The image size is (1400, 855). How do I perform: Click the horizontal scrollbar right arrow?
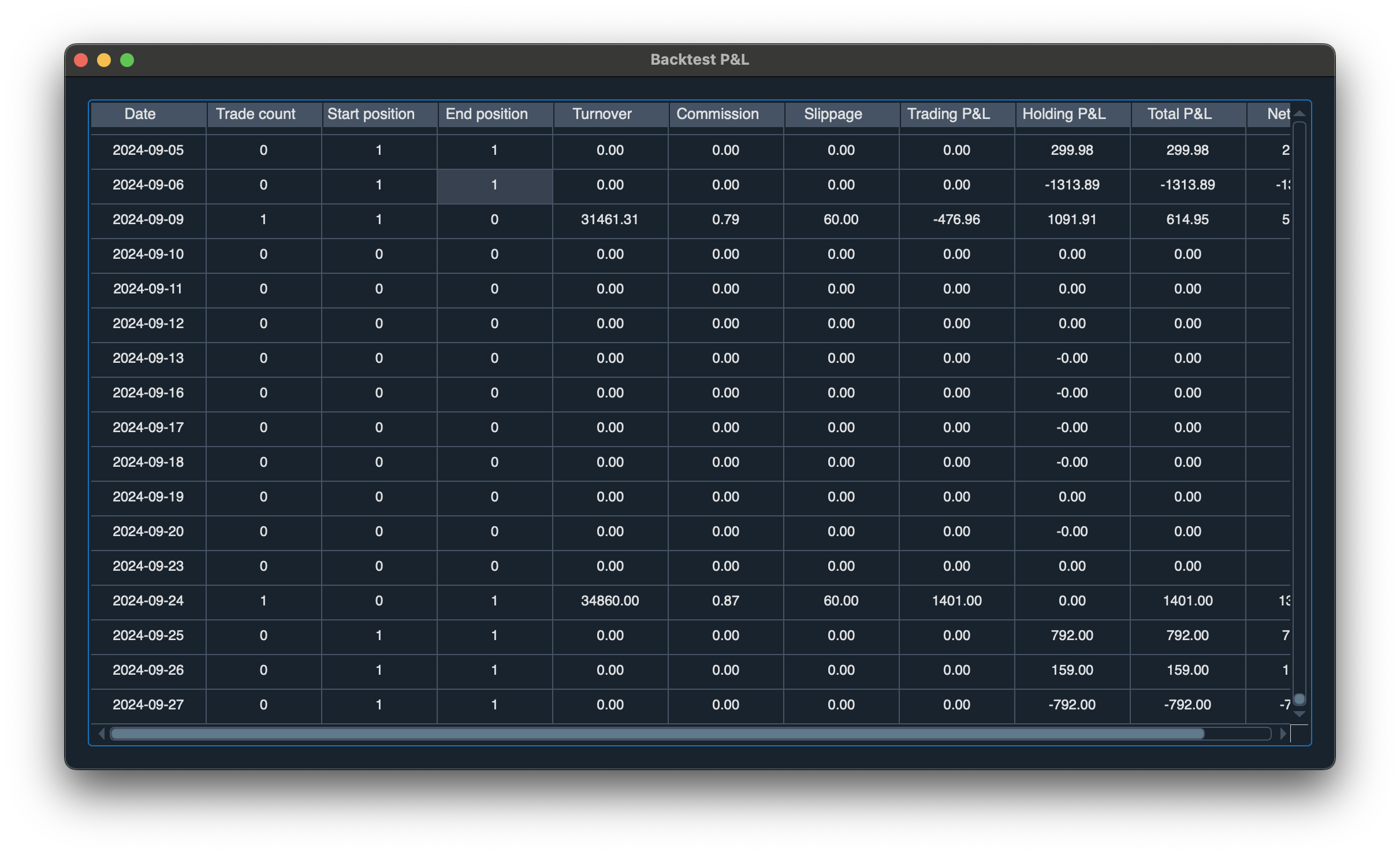pyautogui.click(x=1283, y=734)
